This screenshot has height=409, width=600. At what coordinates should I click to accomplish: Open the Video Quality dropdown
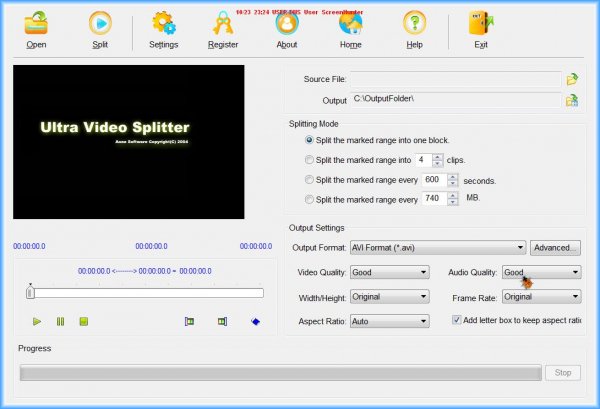coord(390,272)
